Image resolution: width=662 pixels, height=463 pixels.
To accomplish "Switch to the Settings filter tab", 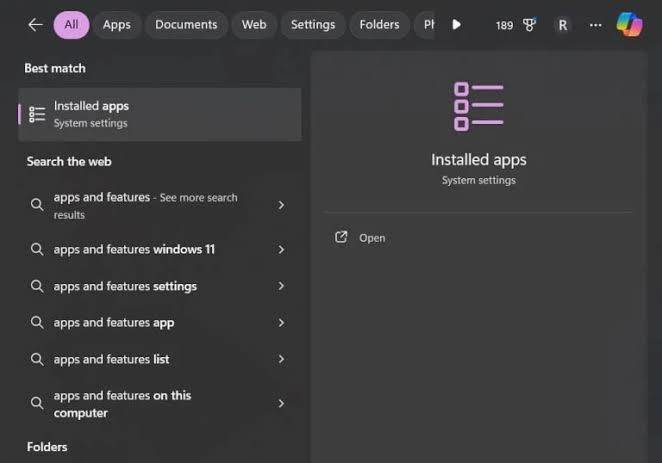I will 313,25.
